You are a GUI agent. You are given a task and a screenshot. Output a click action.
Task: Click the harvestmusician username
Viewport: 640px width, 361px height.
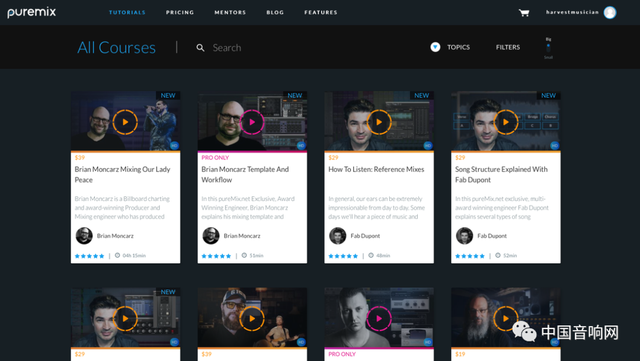click(x=572, y=12)
